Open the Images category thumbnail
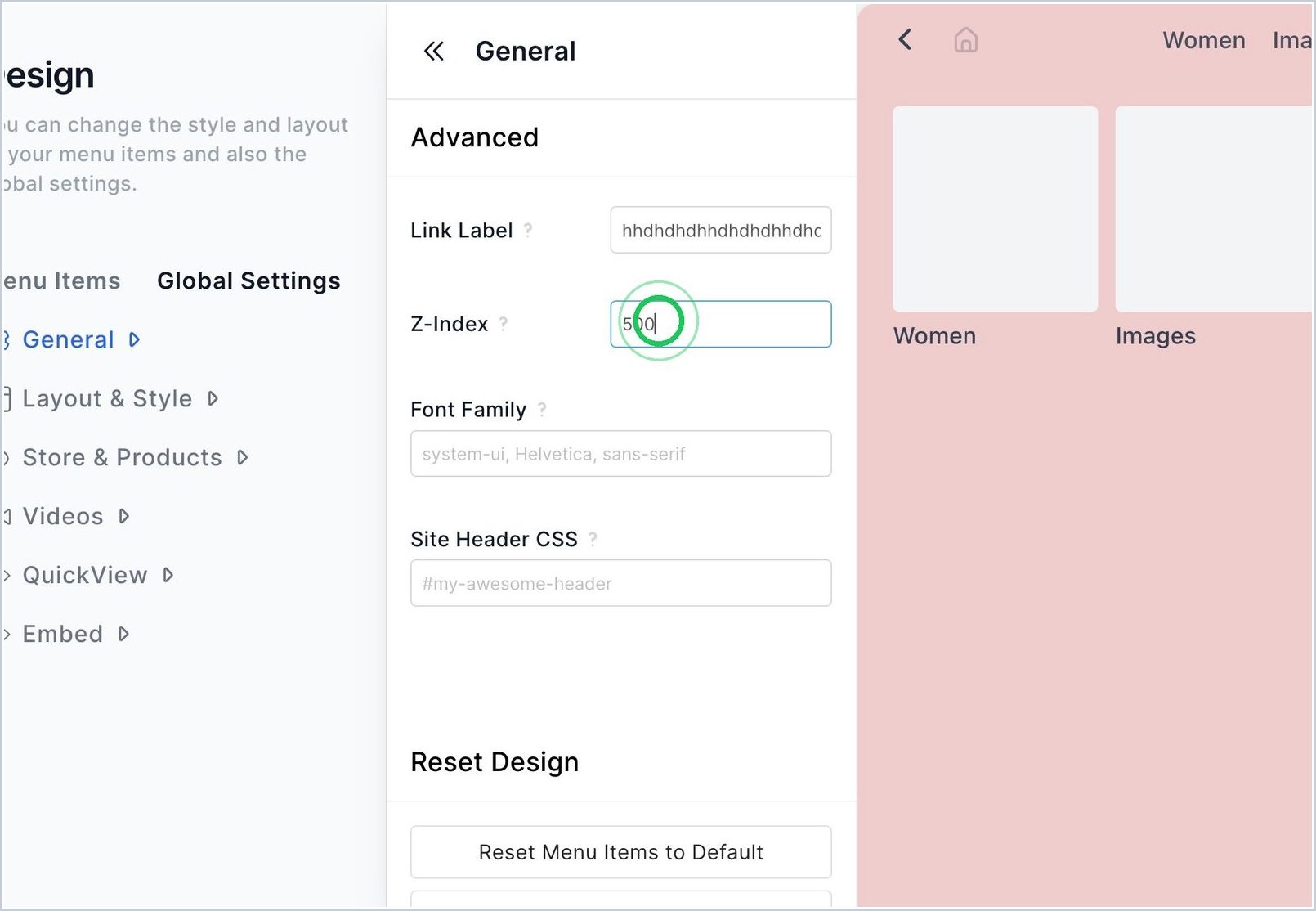This screenshot has width=1316, height=911. 1215,209
